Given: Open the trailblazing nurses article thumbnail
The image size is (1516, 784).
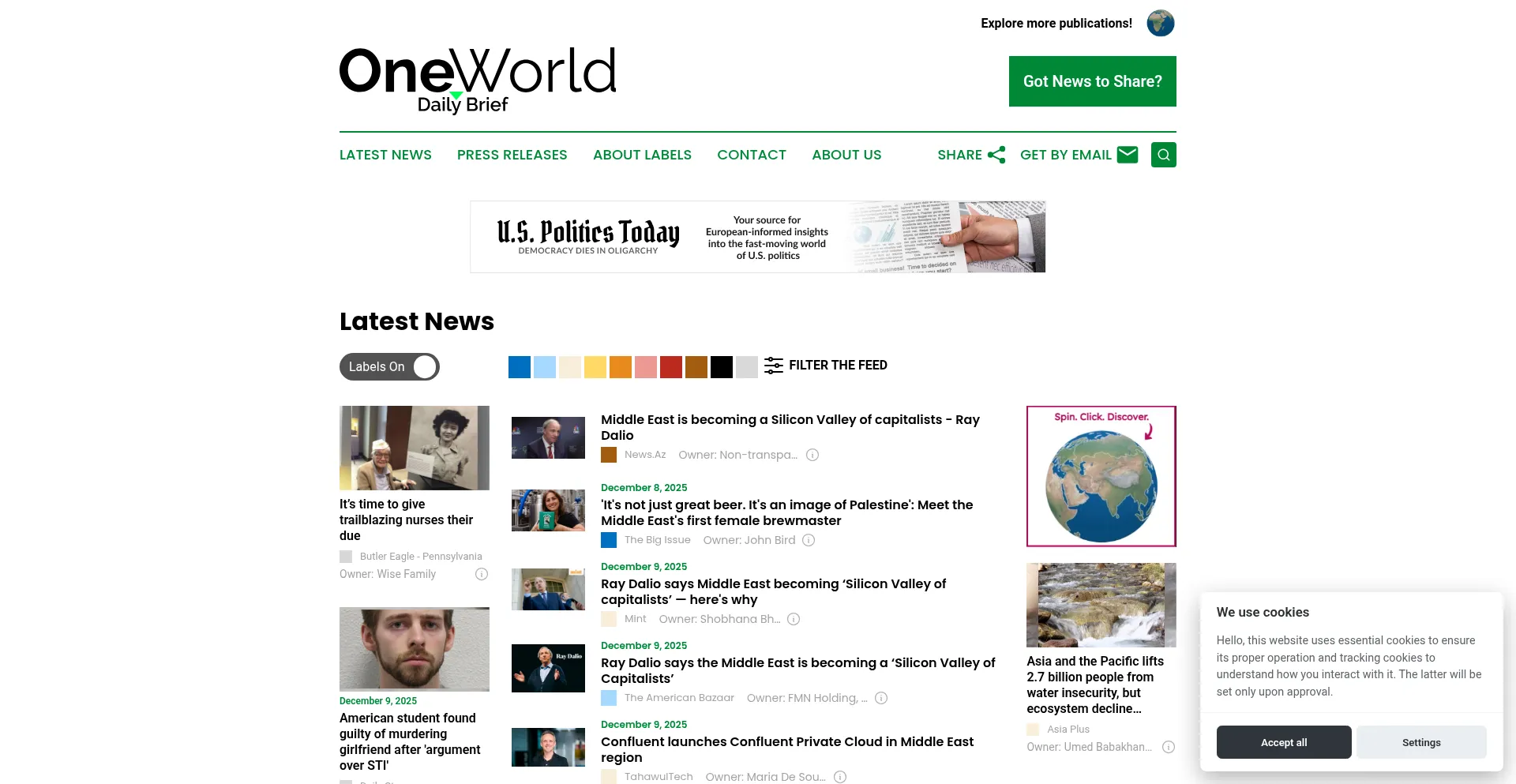Looking at the screenshot, I should 415,448.
